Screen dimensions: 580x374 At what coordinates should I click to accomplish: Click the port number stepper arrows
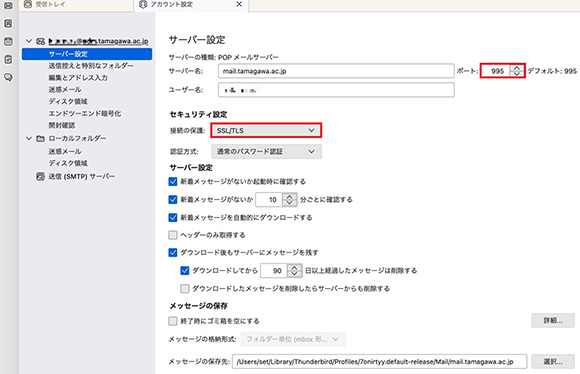517,71
